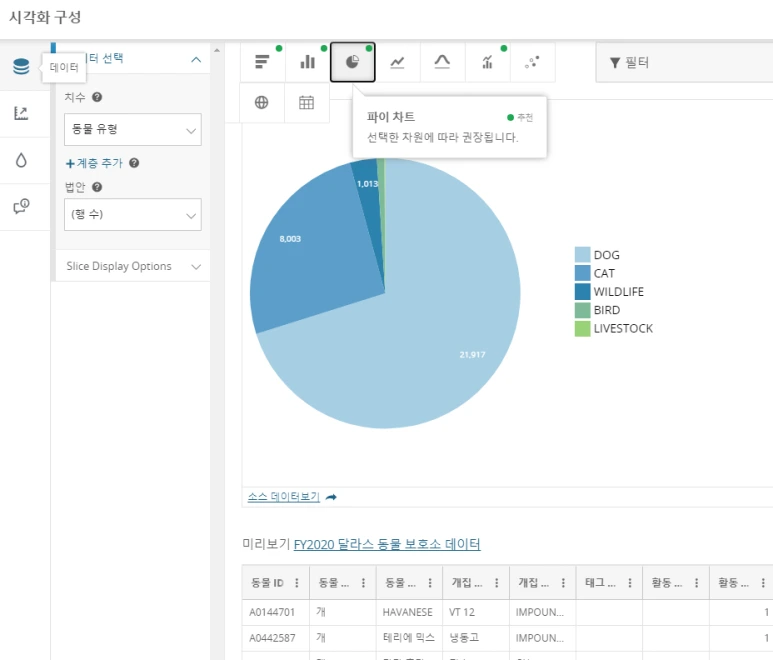Click help icon next to 법안

(97, 187)
